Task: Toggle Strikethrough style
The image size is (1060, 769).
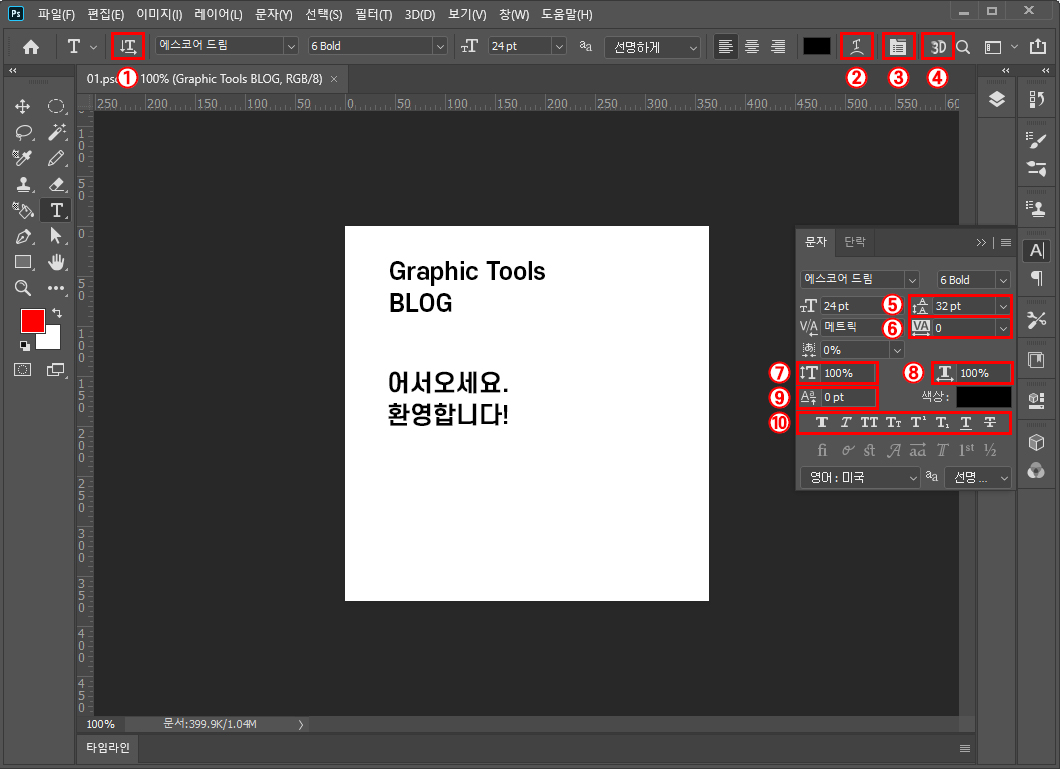Action: (x=990, y=422)
